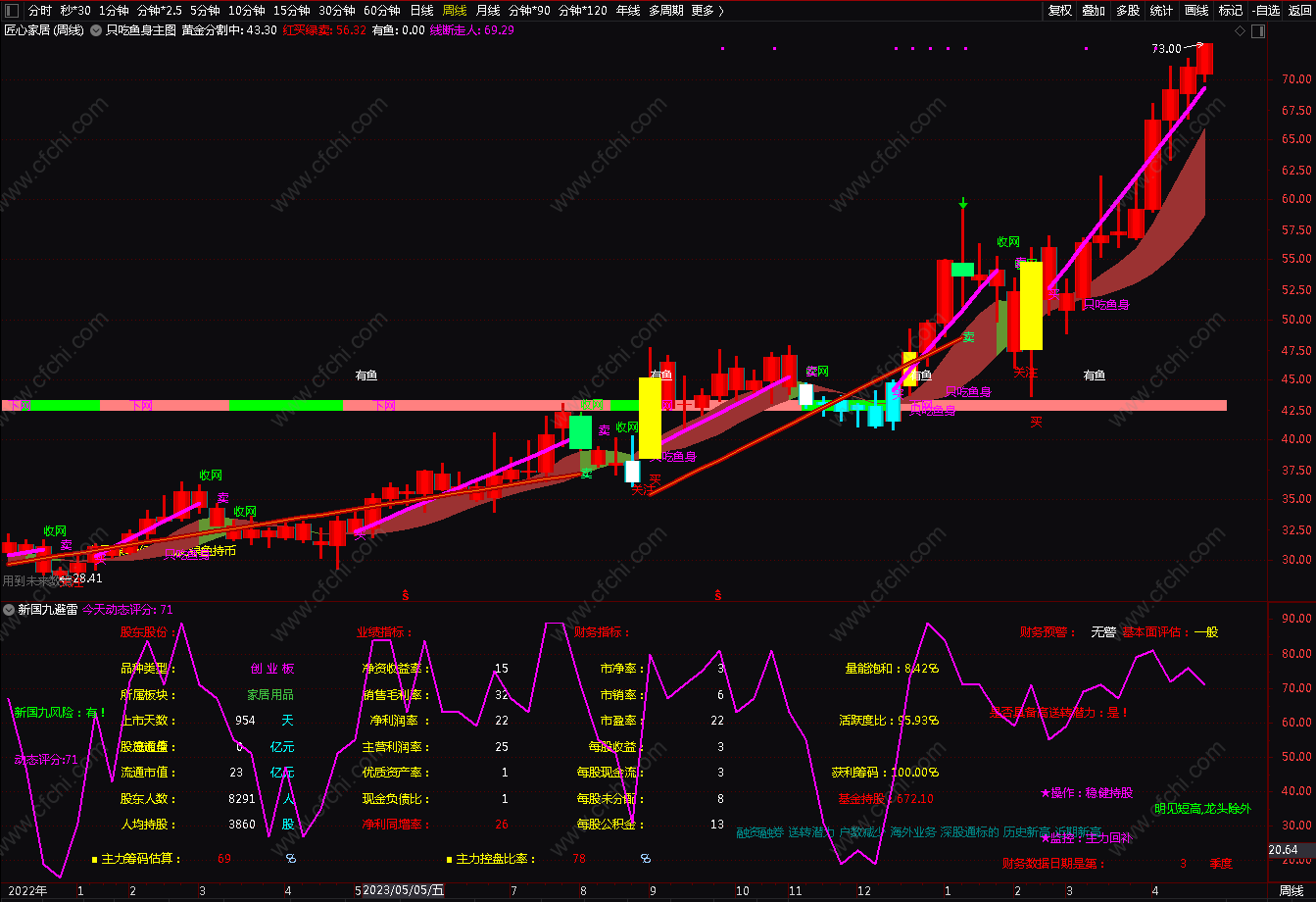Screen dimensions: 1316x902
Task: Switch to 日线 daily chart
Action: pos(421,10)
